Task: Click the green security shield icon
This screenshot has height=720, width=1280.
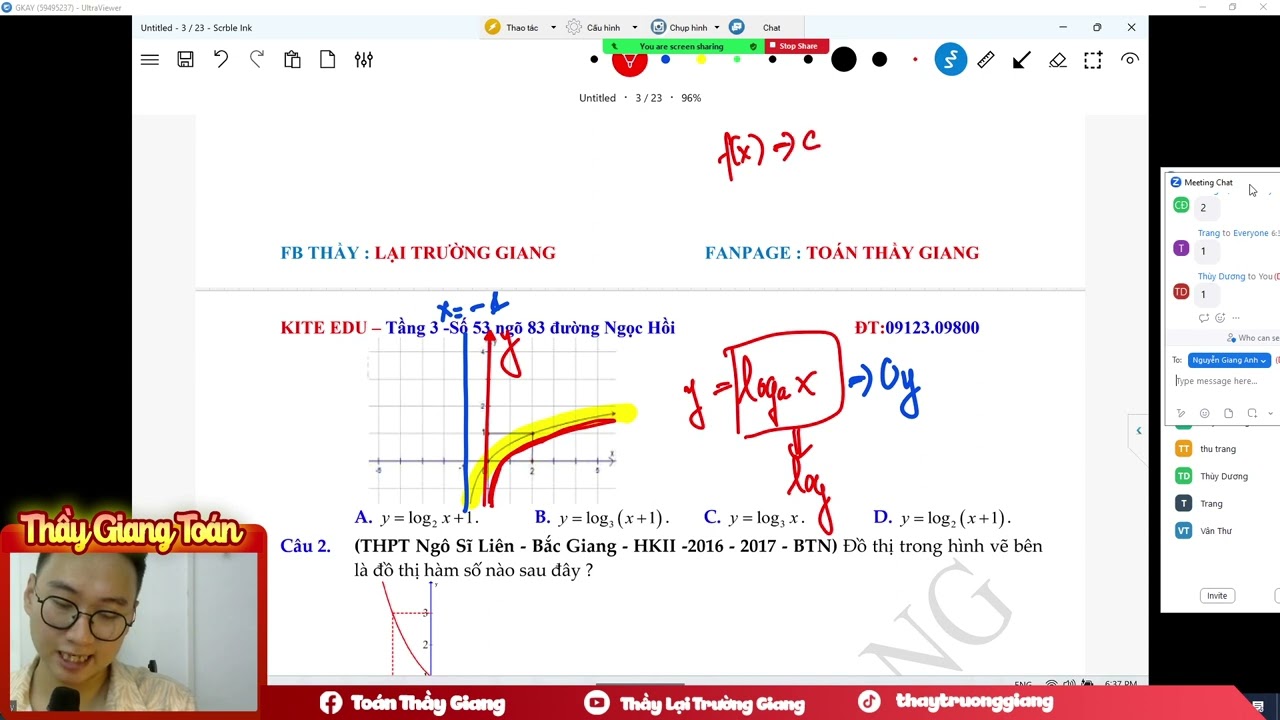Action: click(x=753, y=46)
